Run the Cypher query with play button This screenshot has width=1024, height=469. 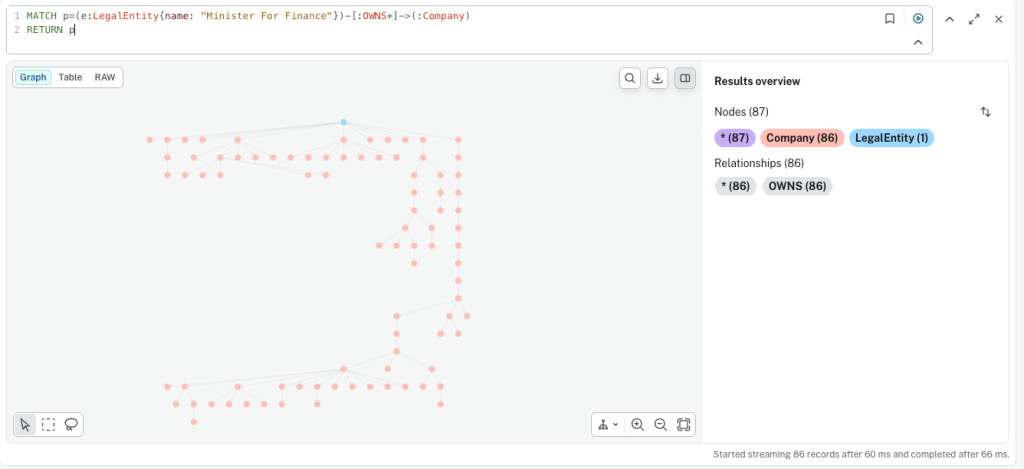pos(917,18)
